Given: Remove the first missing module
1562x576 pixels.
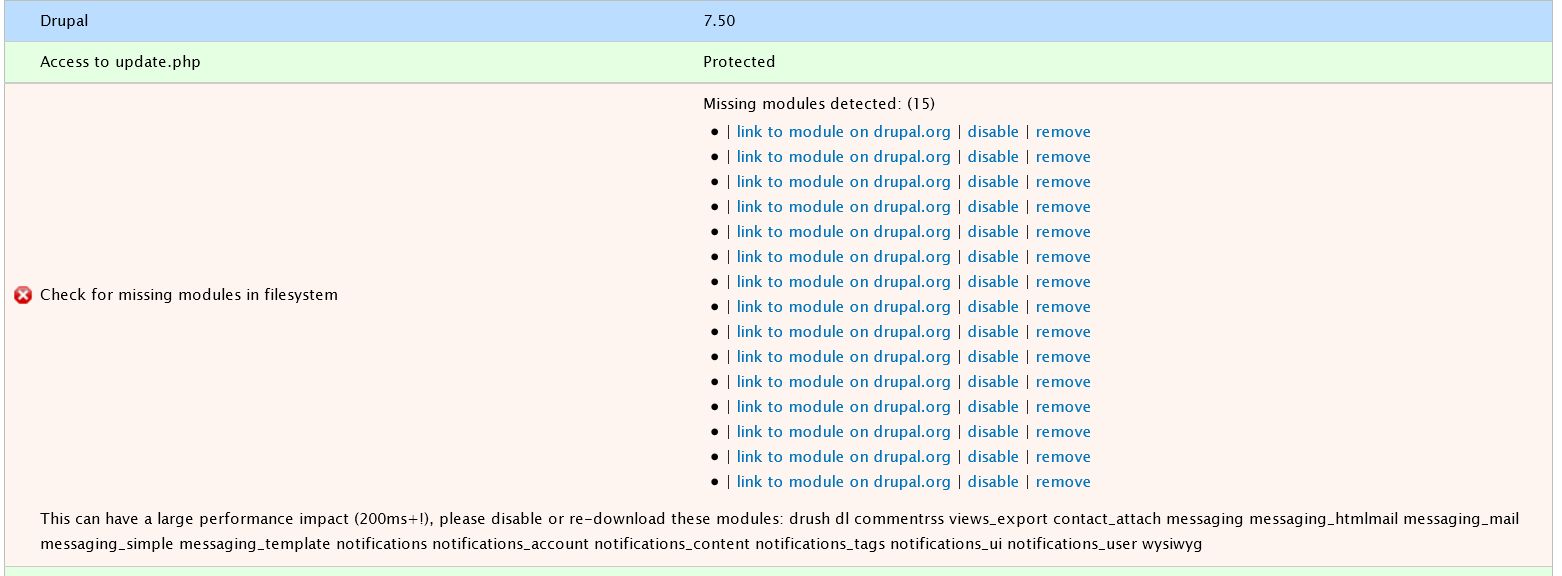Looking at the screenshot, I should coord(1063,131).
